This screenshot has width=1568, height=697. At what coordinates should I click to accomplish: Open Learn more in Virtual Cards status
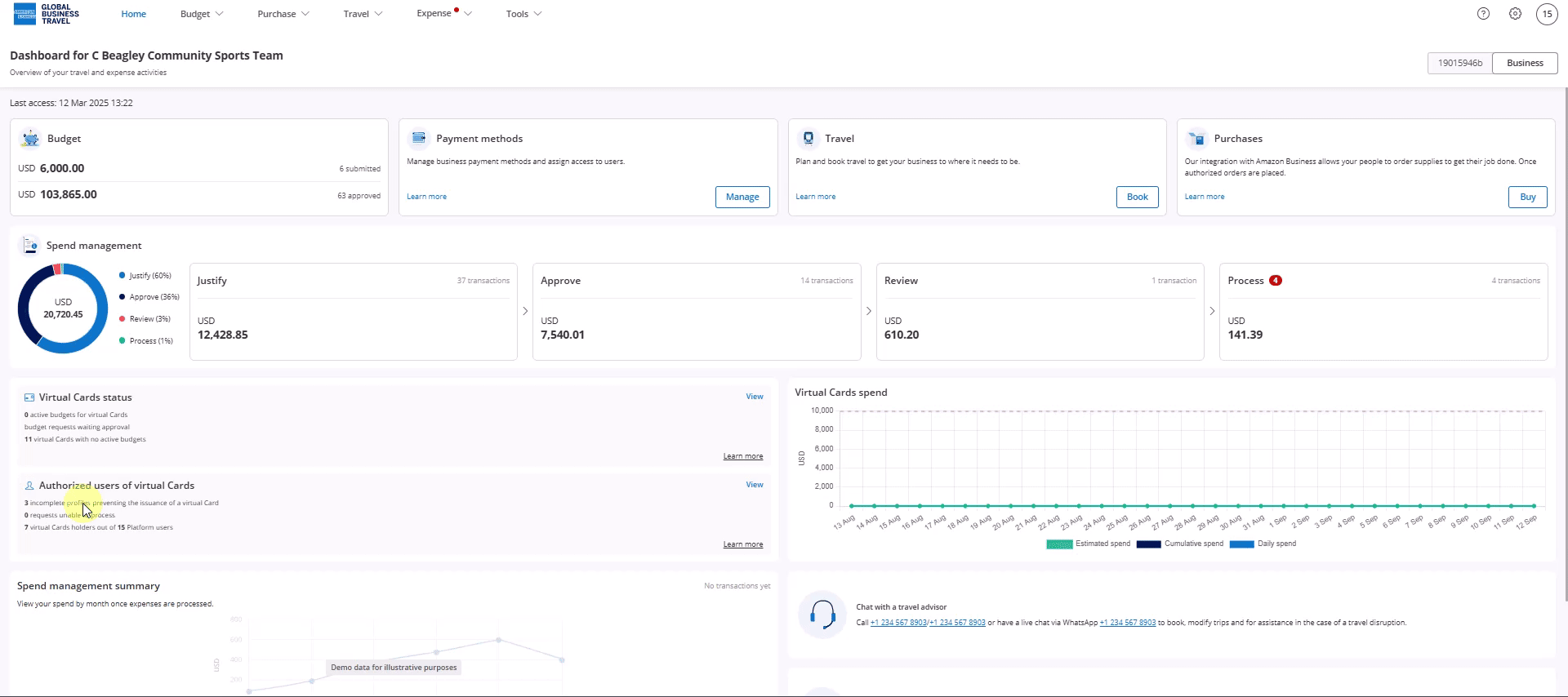pyautogui.click(x=743, y=456)
